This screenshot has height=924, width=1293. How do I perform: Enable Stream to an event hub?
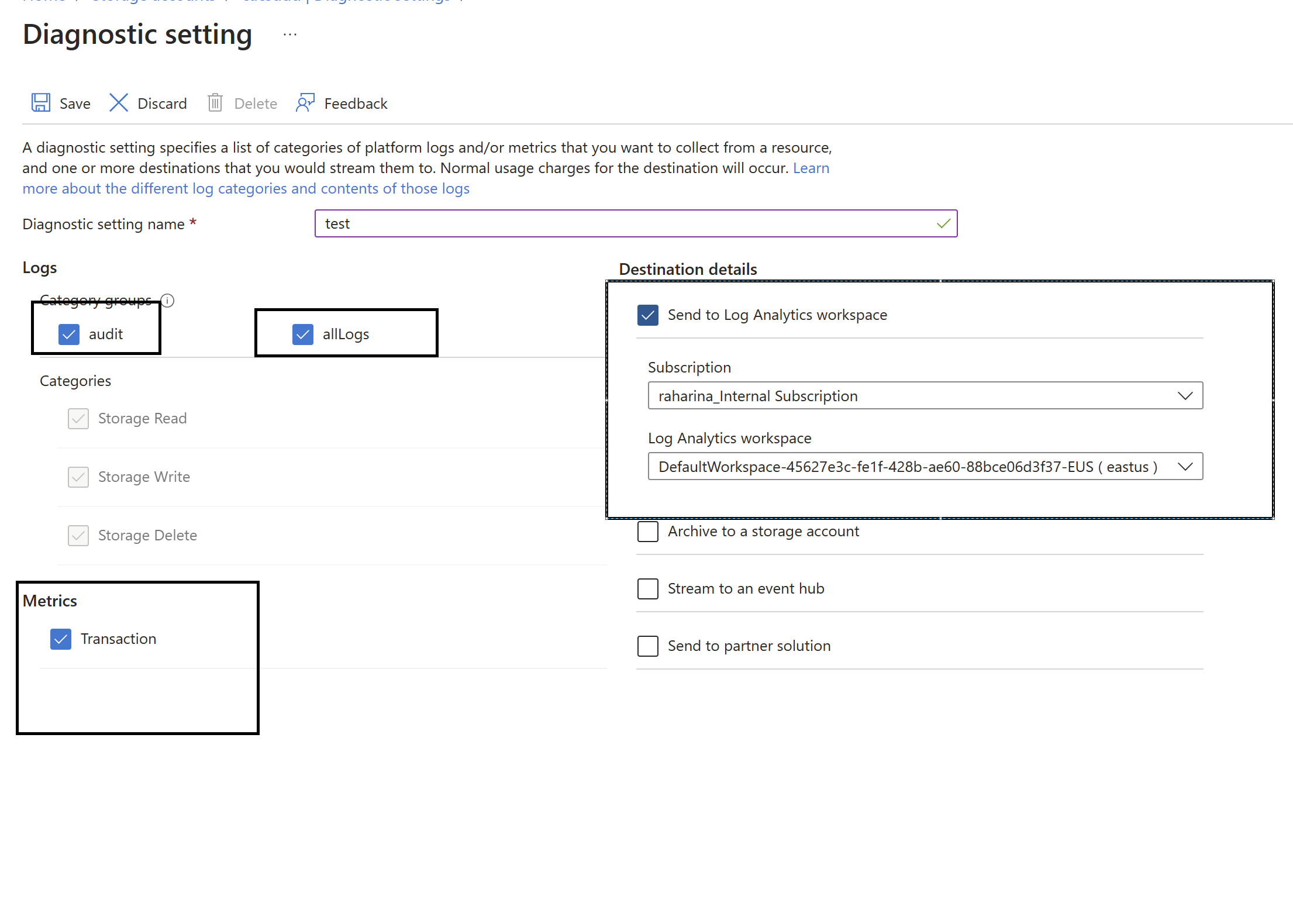(648, 589)
